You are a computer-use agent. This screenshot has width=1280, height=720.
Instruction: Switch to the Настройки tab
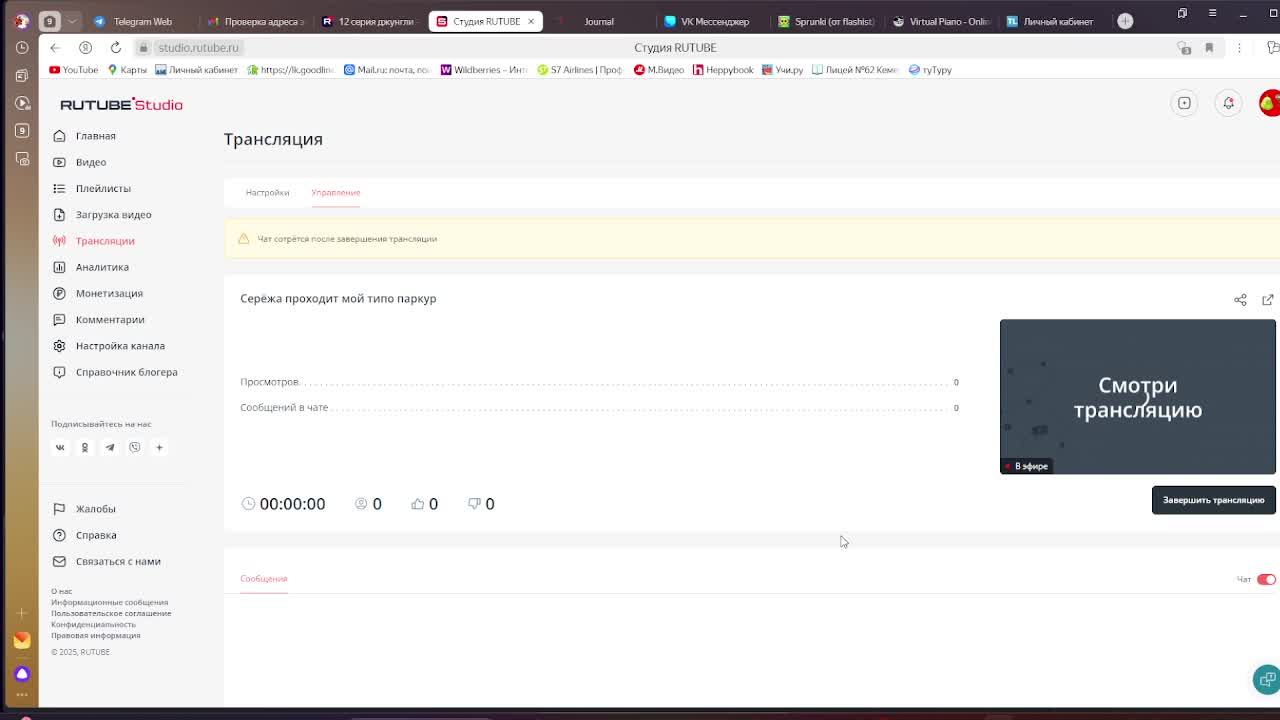click(x=267, y=192)
